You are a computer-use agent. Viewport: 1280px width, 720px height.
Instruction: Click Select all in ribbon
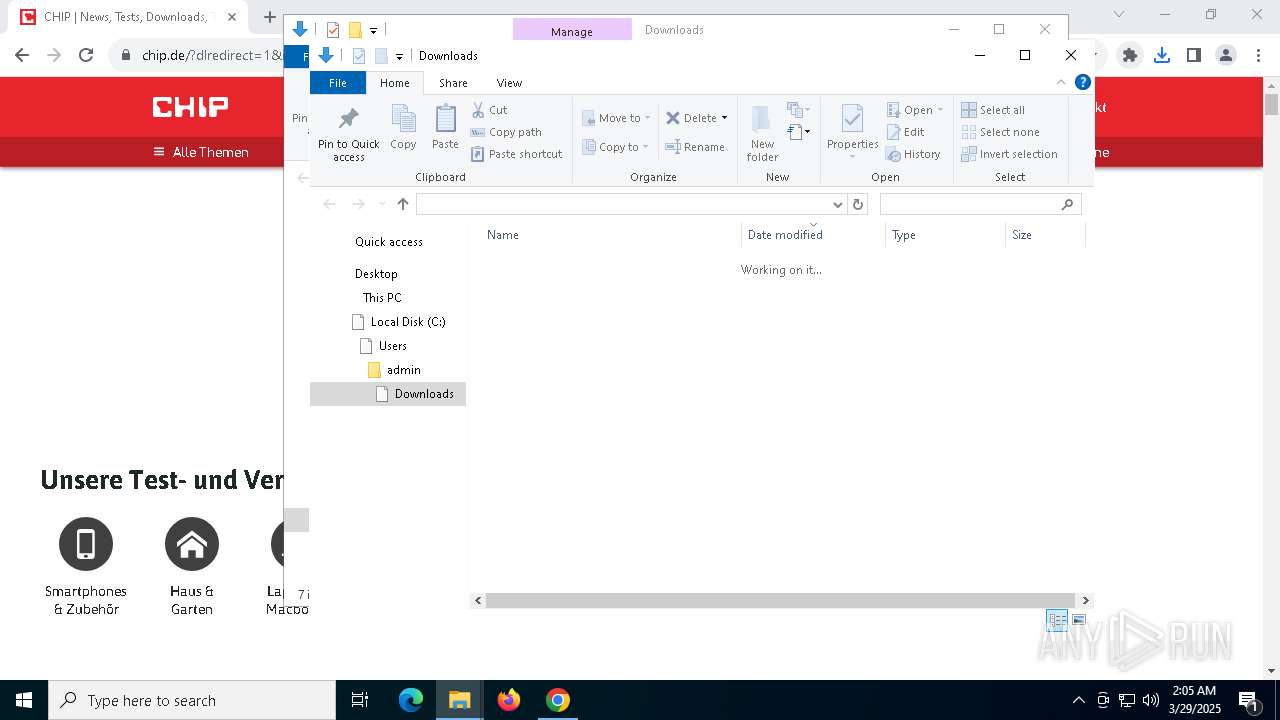click(x=993, y=110)
